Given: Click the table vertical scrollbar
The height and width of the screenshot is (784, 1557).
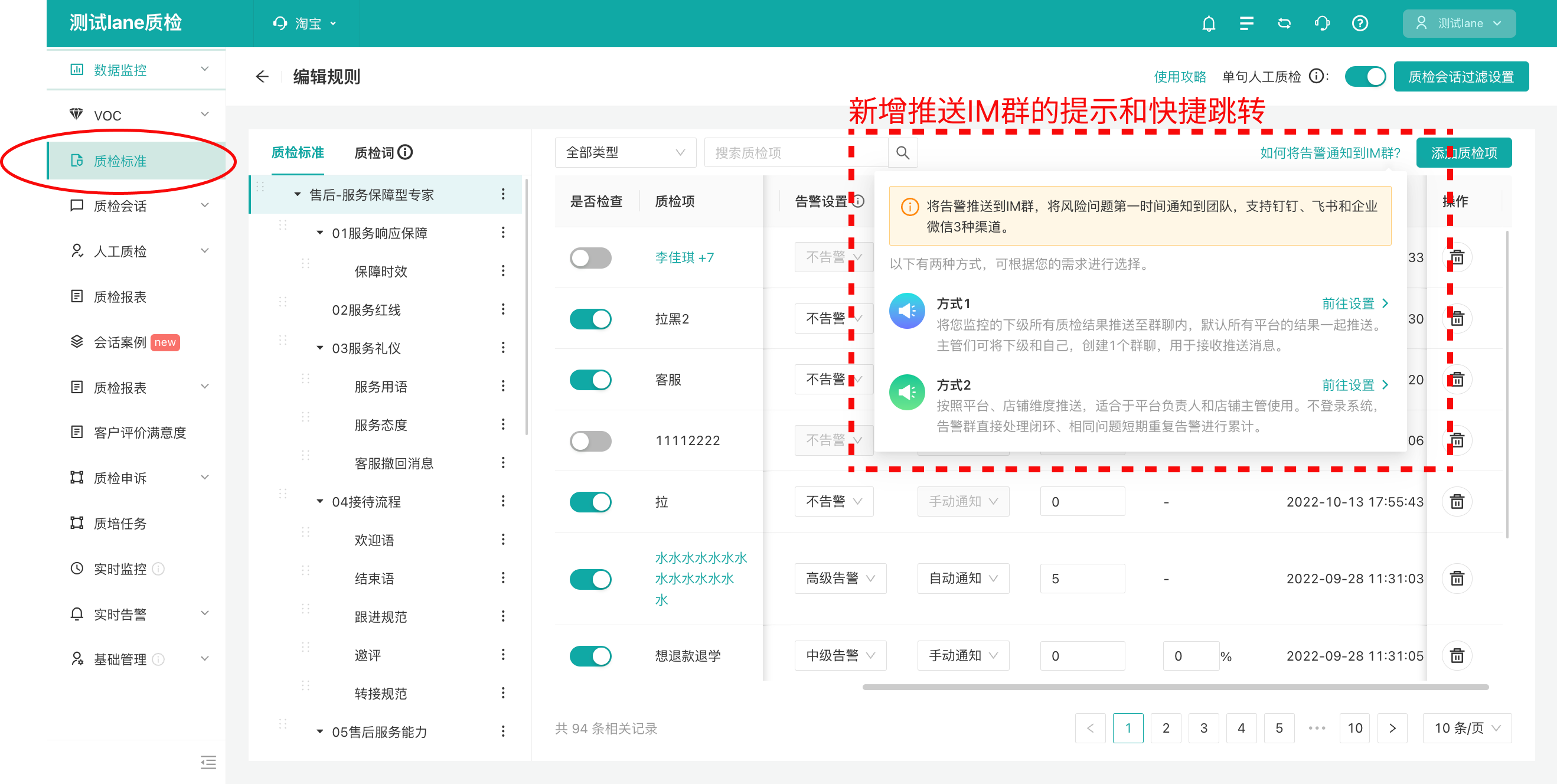Looking at the screenshot, I should pos(1507,384).
